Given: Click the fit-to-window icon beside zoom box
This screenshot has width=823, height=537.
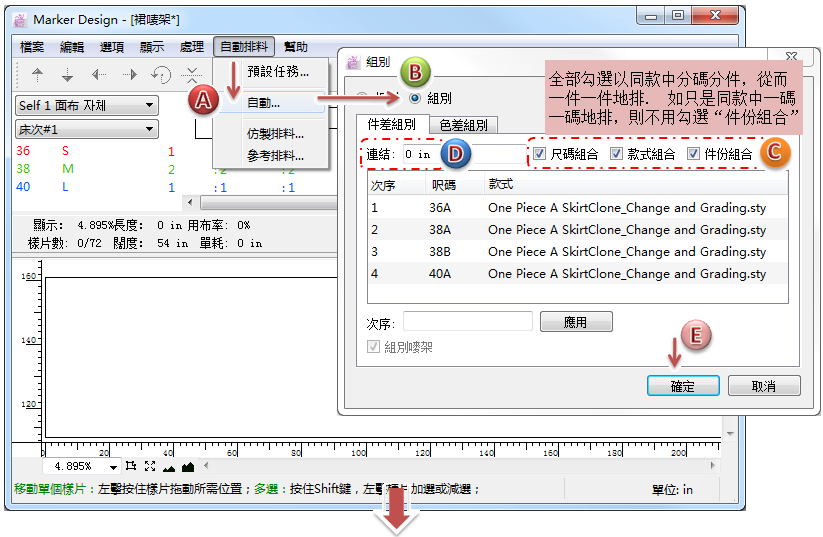Looking at the screenshot, I should pos(149,466).
